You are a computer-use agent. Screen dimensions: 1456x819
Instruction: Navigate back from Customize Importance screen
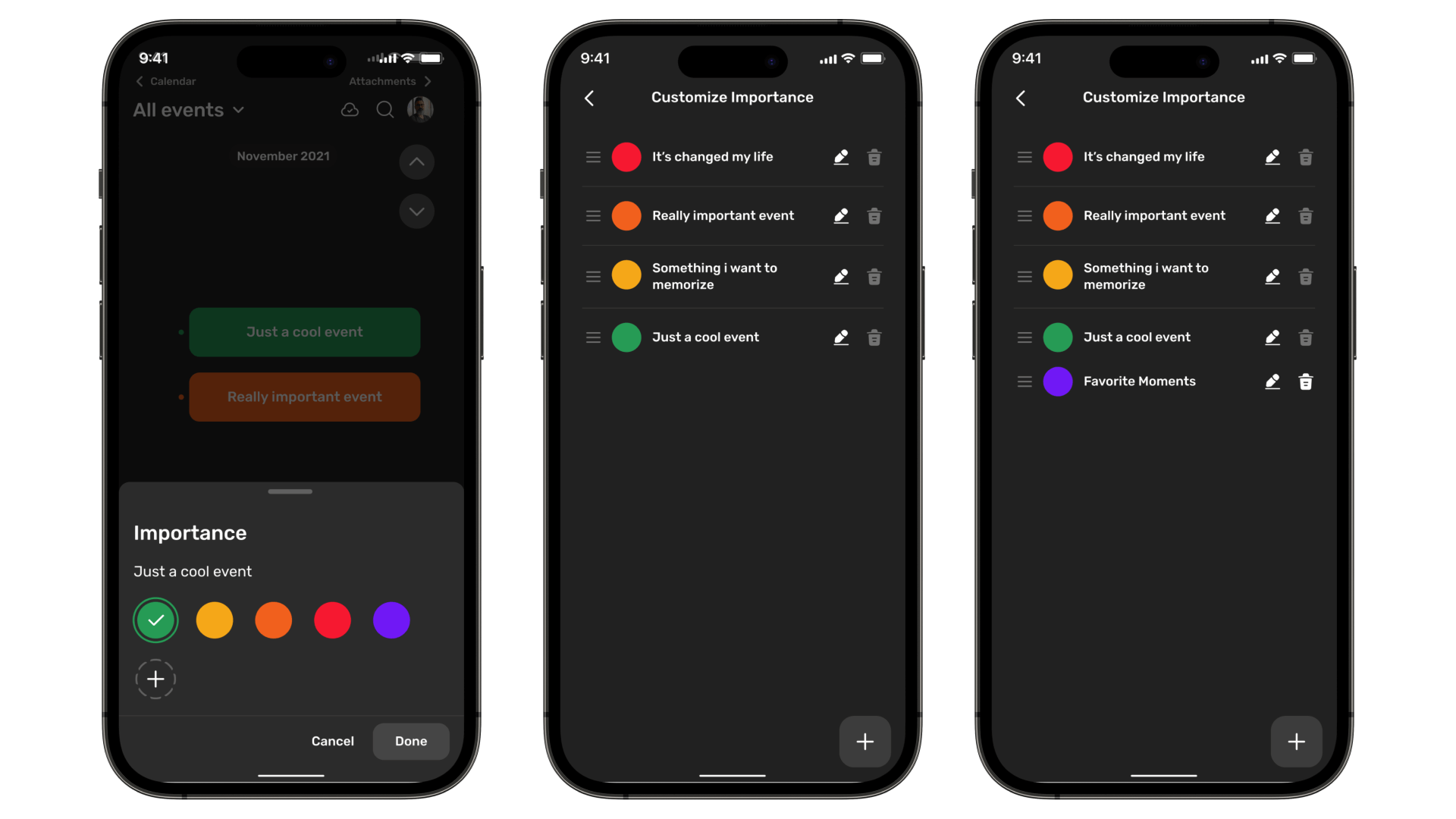click(590, 97)
